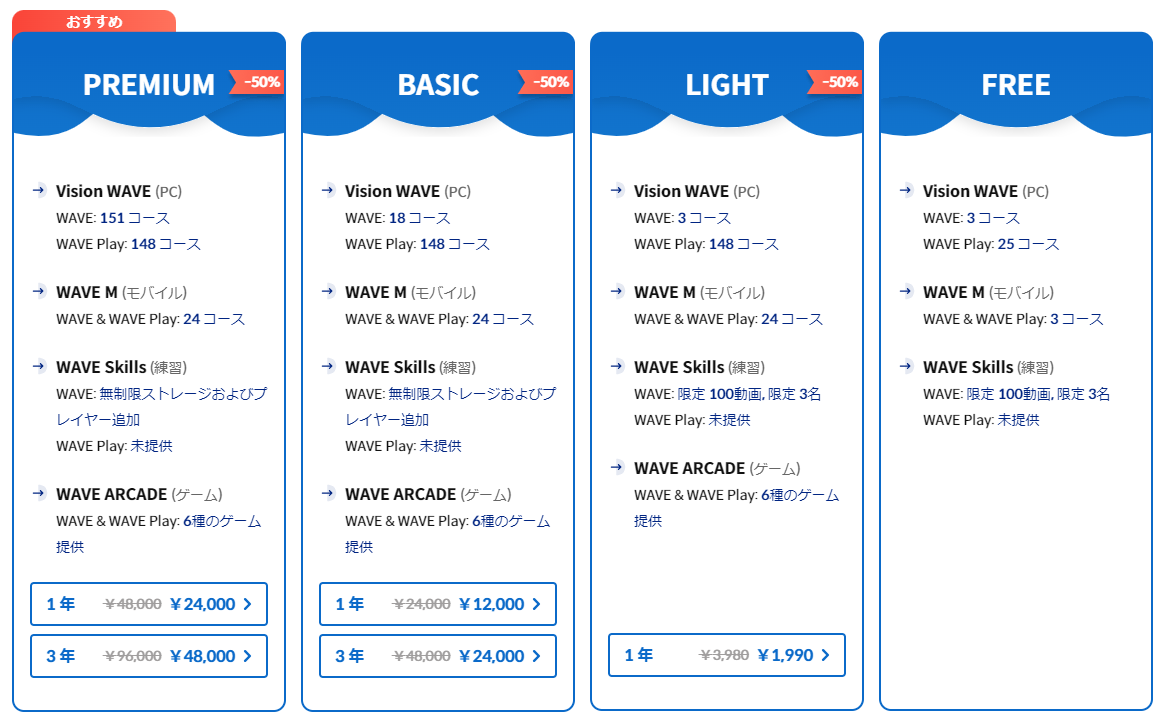1164x723 pixels.
Task: Click the FREE plan header
Action: tap(1016, 84)
